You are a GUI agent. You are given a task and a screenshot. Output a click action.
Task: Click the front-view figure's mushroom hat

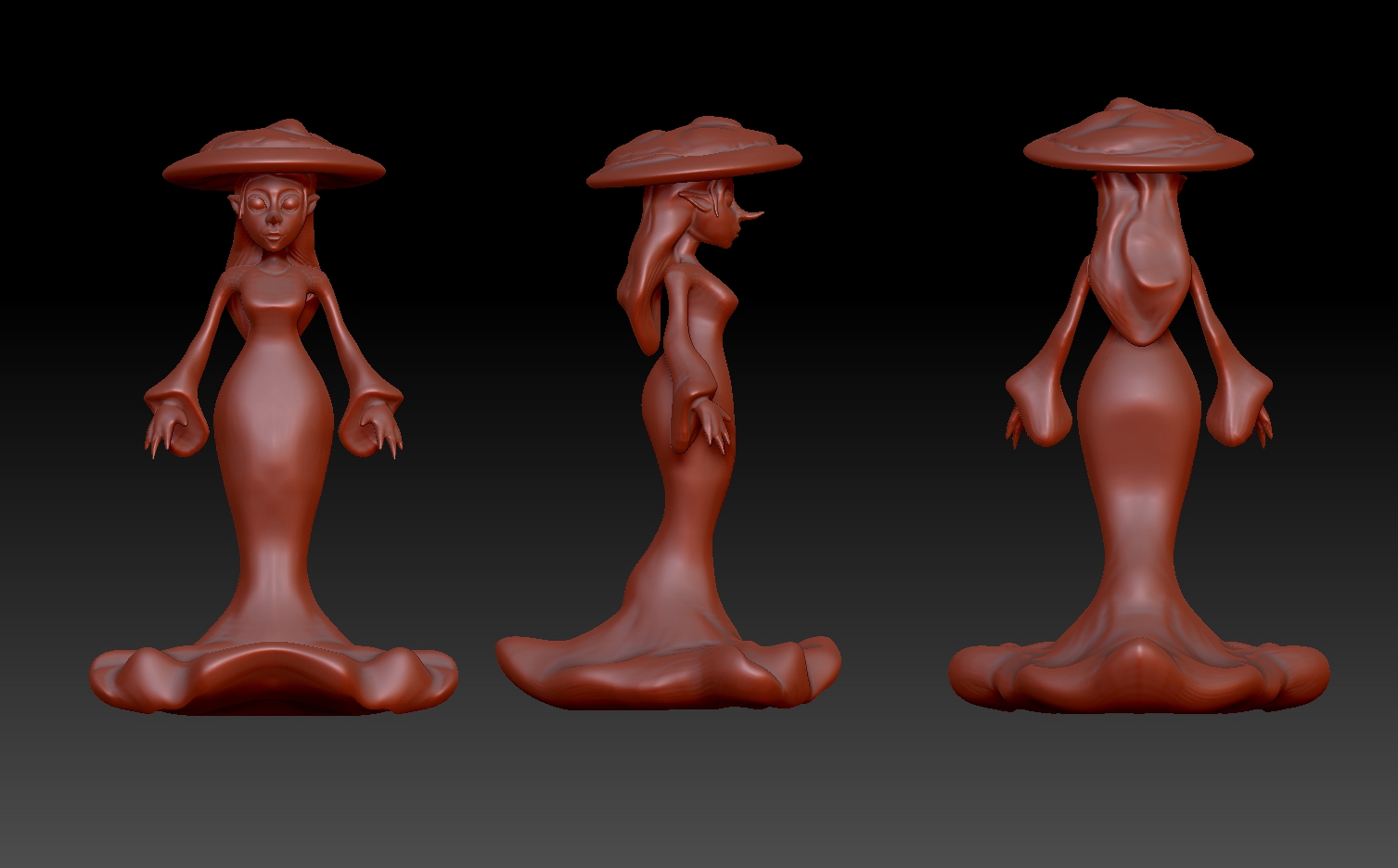coord(274,158)
